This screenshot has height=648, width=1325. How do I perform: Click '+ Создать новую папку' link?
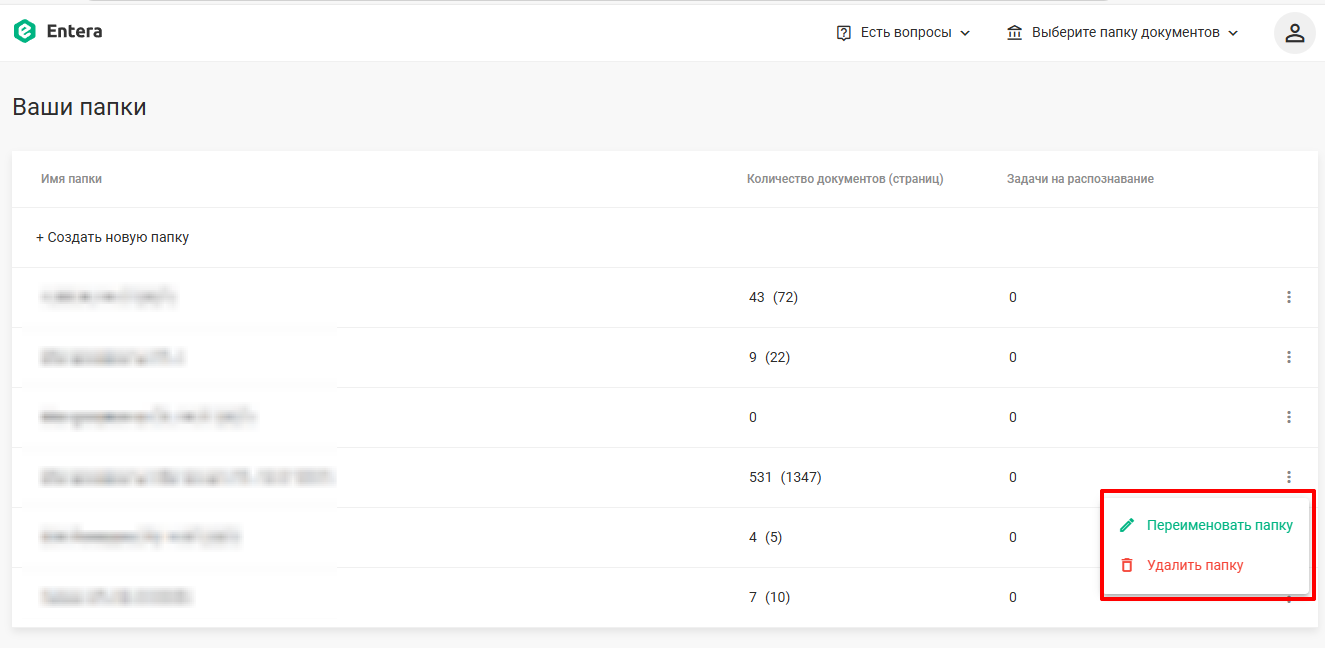click(x=113, y=237)
